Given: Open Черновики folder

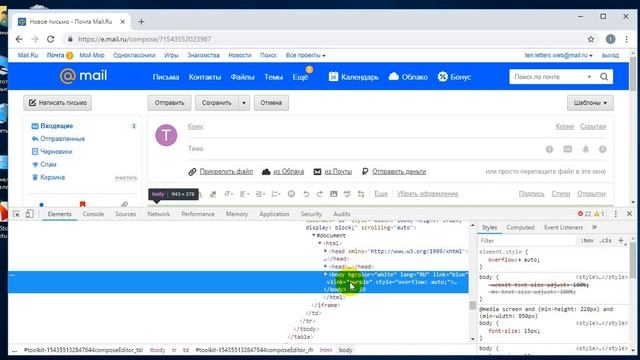Looking at the screenshot, I should pyautogui.click(x=56, y=151).
